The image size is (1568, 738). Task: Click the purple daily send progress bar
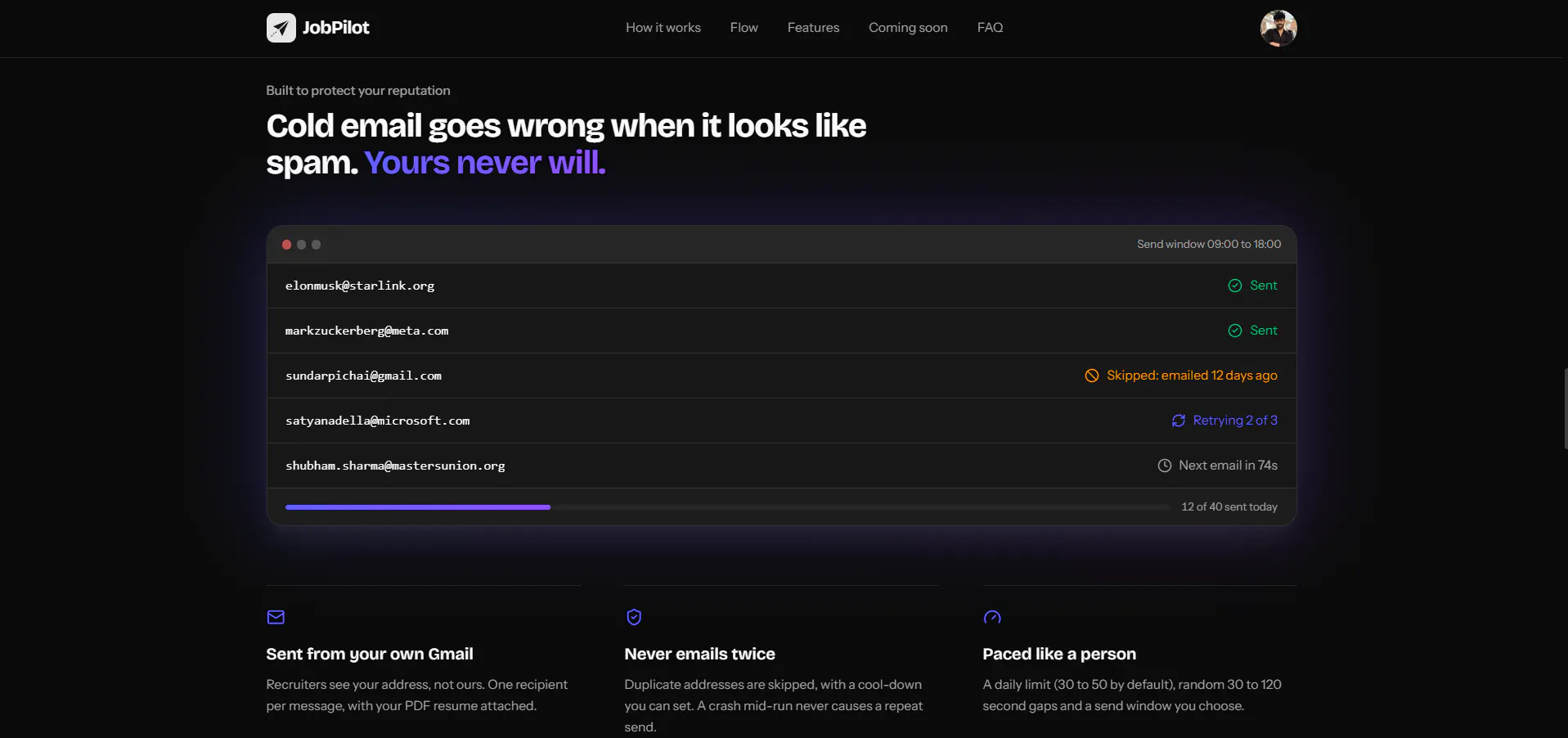click(x=418, y=507)
